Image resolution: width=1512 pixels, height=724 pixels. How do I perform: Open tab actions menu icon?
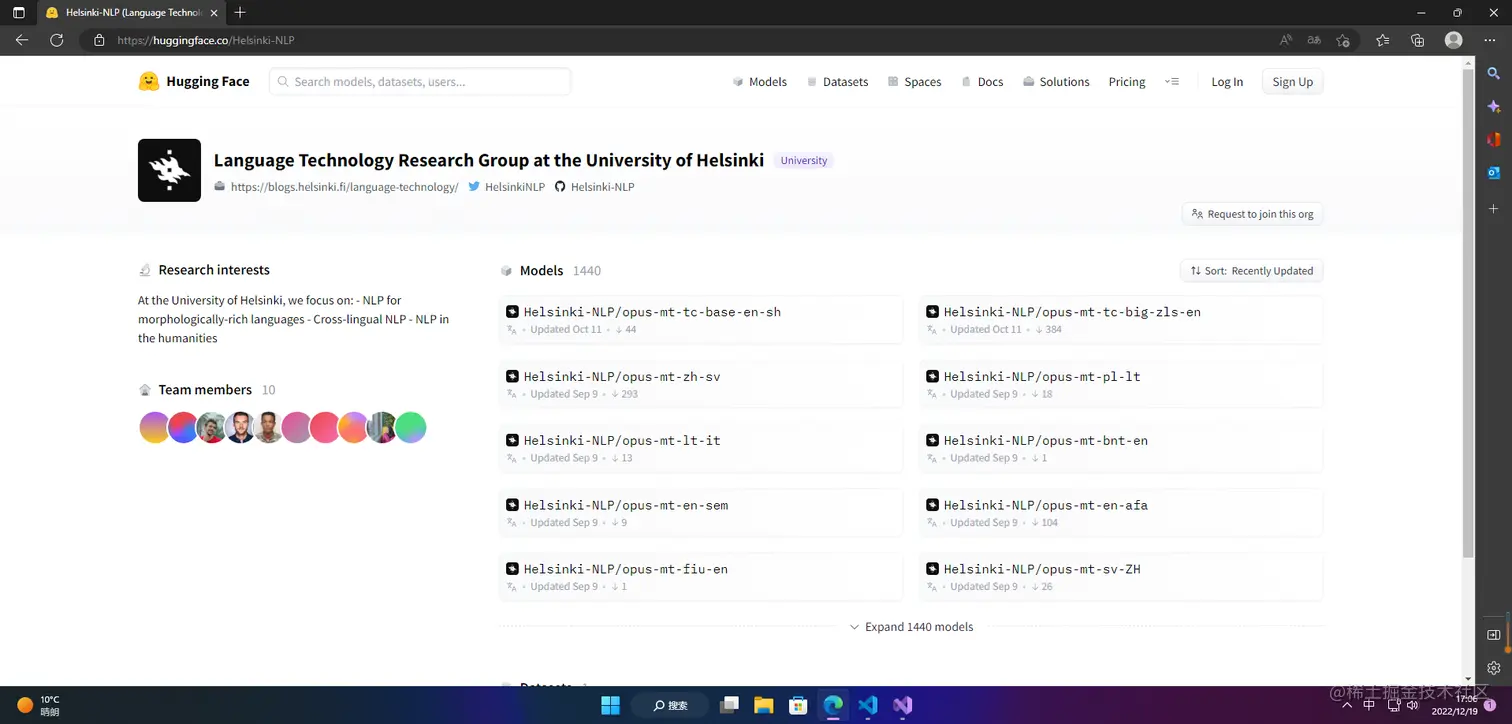coord(18,13)
